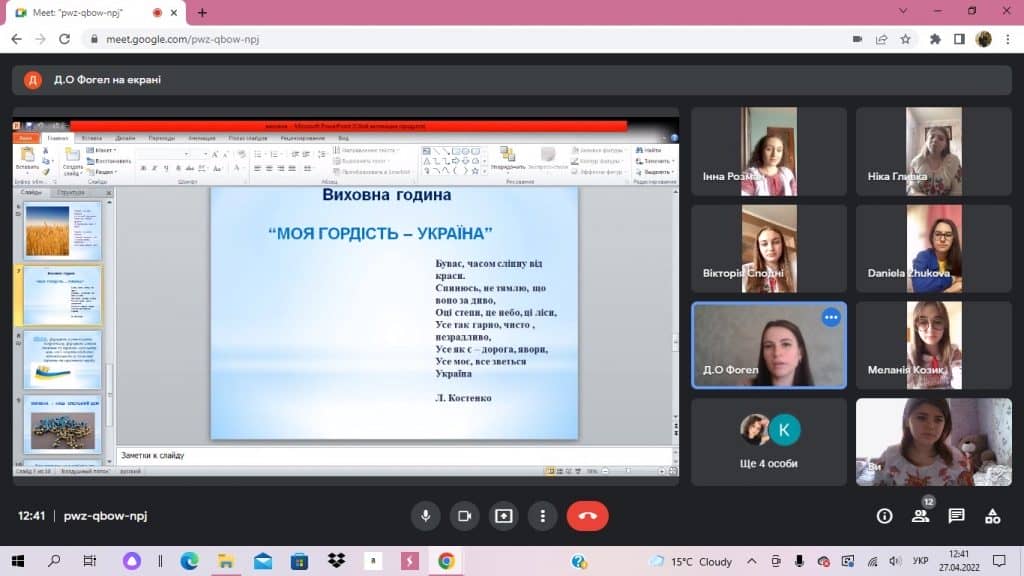Click Інна Розма's video tile
The image size is (1024, 576).
pyautogui.click(x=768, y=151)
